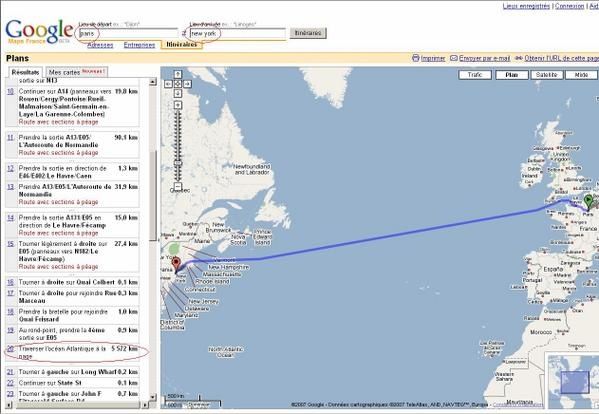The width and height of the screenshot is (599, 414).
Task: Switch the map to Satellite view
Action: pyautogui.click(x=547, y=75)
